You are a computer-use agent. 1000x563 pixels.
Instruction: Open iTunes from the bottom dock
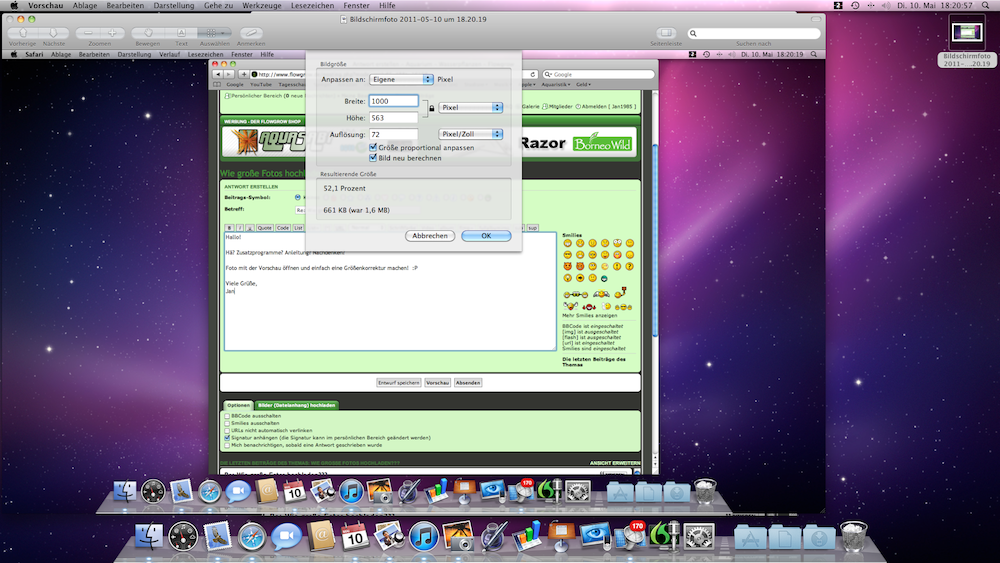click(x=423, y=536)
